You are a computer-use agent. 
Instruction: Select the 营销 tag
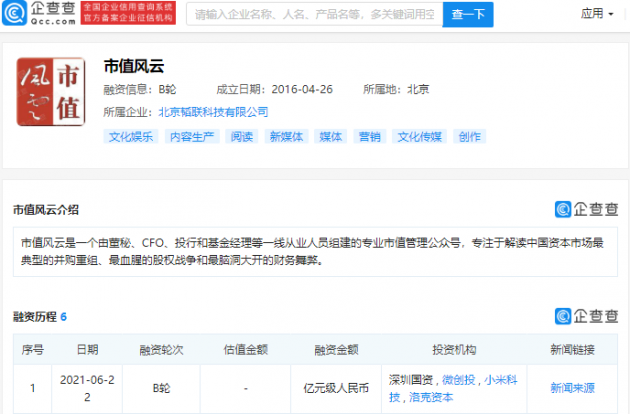[x=370, y=137]
